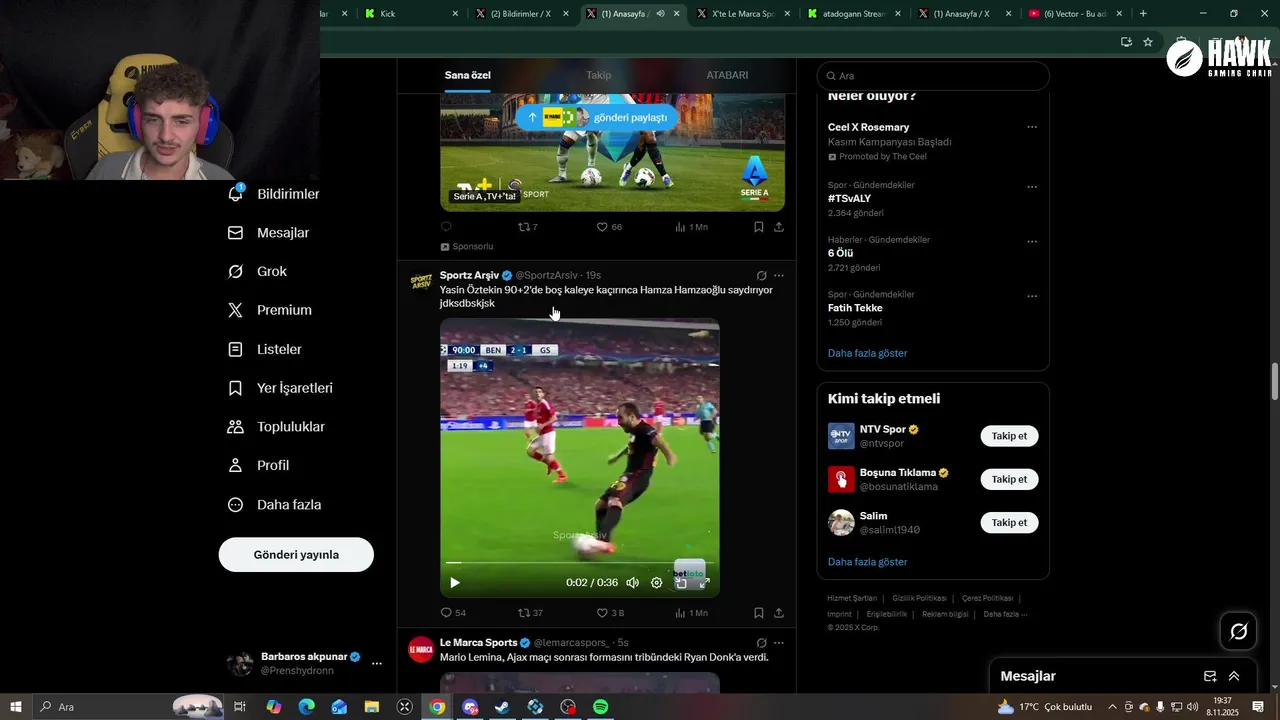
Task: Toggle fullscreen on the video player
Action: (x=704, y=583)
